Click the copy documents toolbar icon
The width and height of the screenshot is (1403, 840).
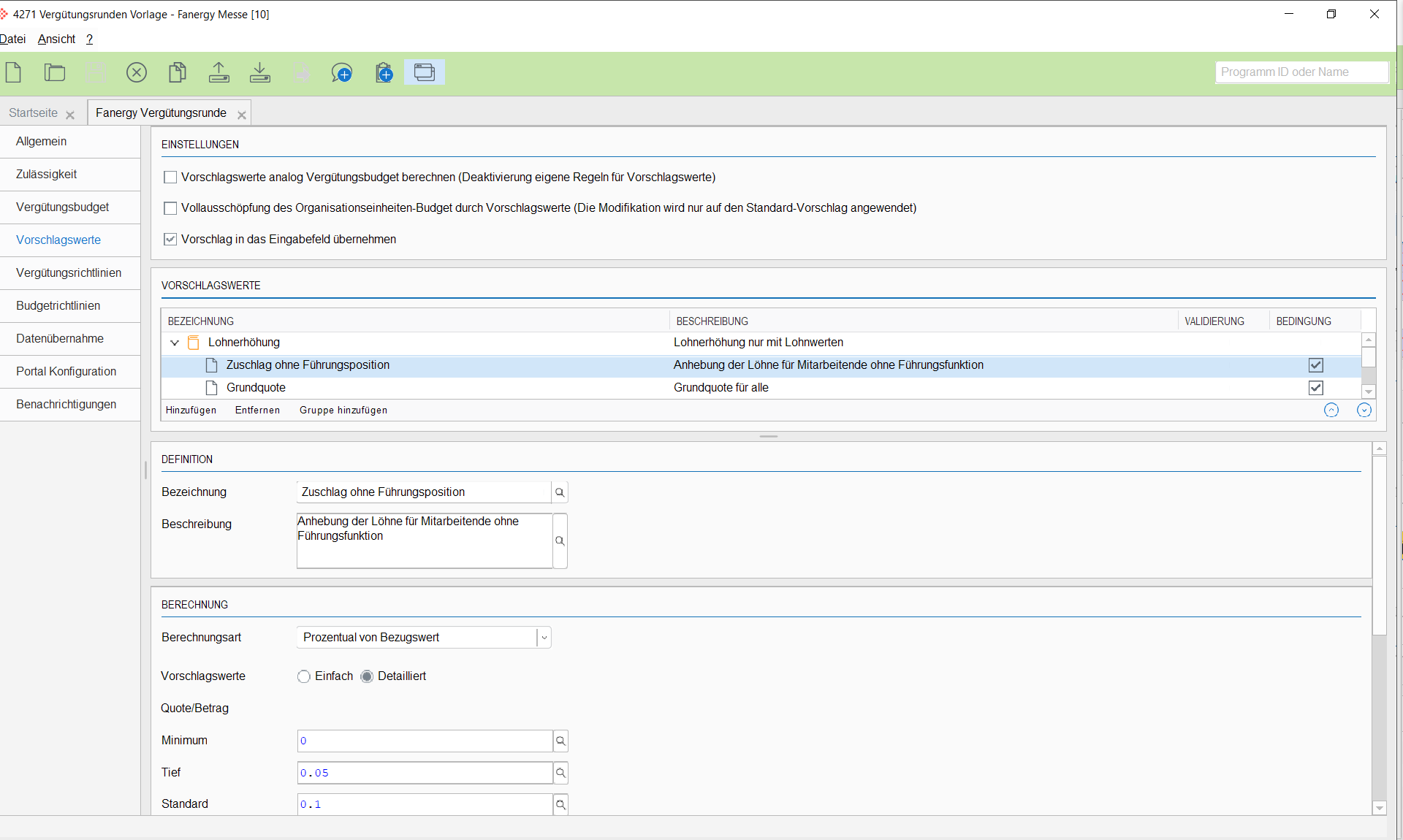click(x=178, y=72)
